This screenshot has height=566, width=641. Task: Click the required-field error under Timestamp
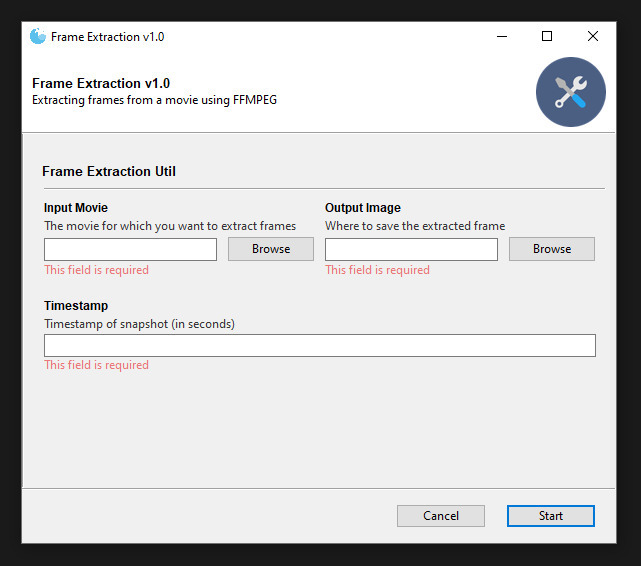96,365
